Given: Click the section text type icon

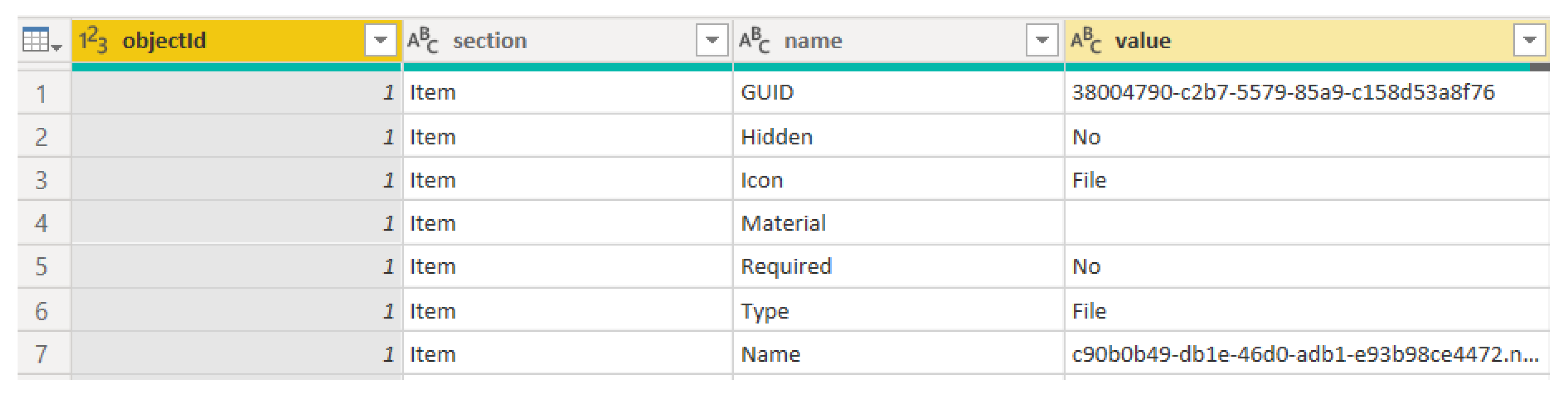Looking at the screenshot, I should [x=422, y=41].
